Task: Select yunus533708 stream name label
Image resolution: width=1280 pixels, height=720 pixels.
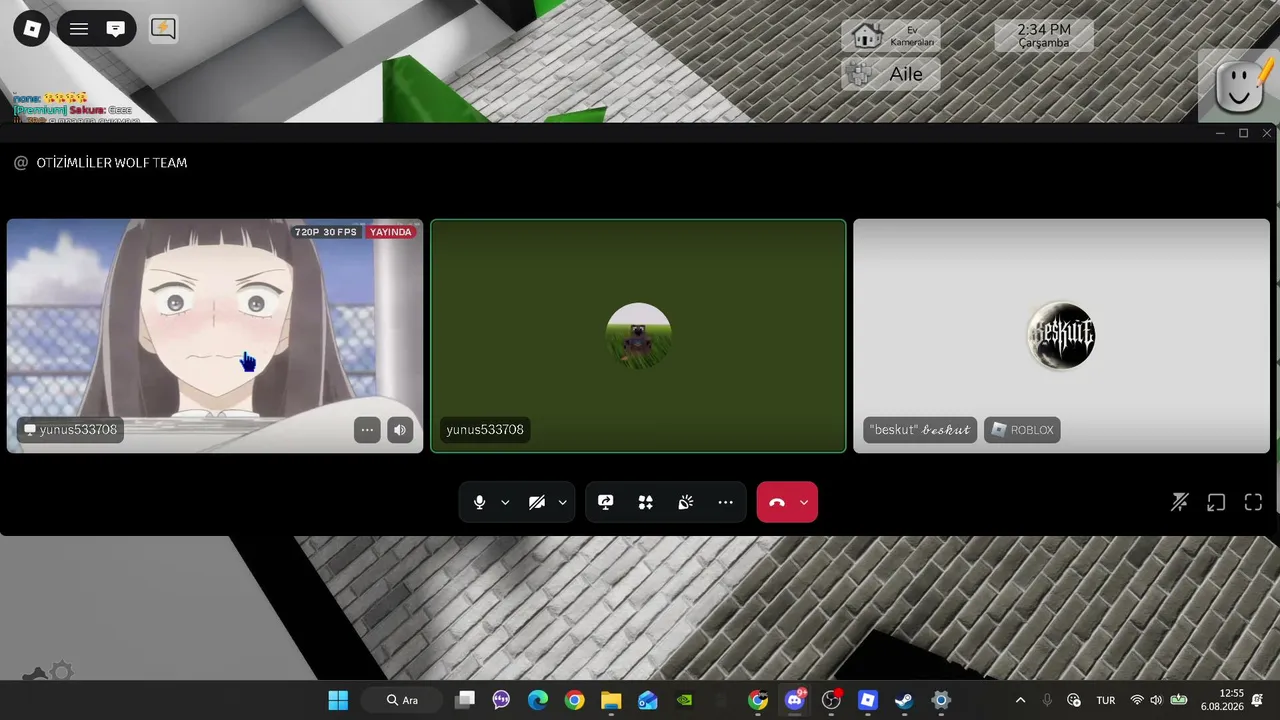Action: point(70,430)
